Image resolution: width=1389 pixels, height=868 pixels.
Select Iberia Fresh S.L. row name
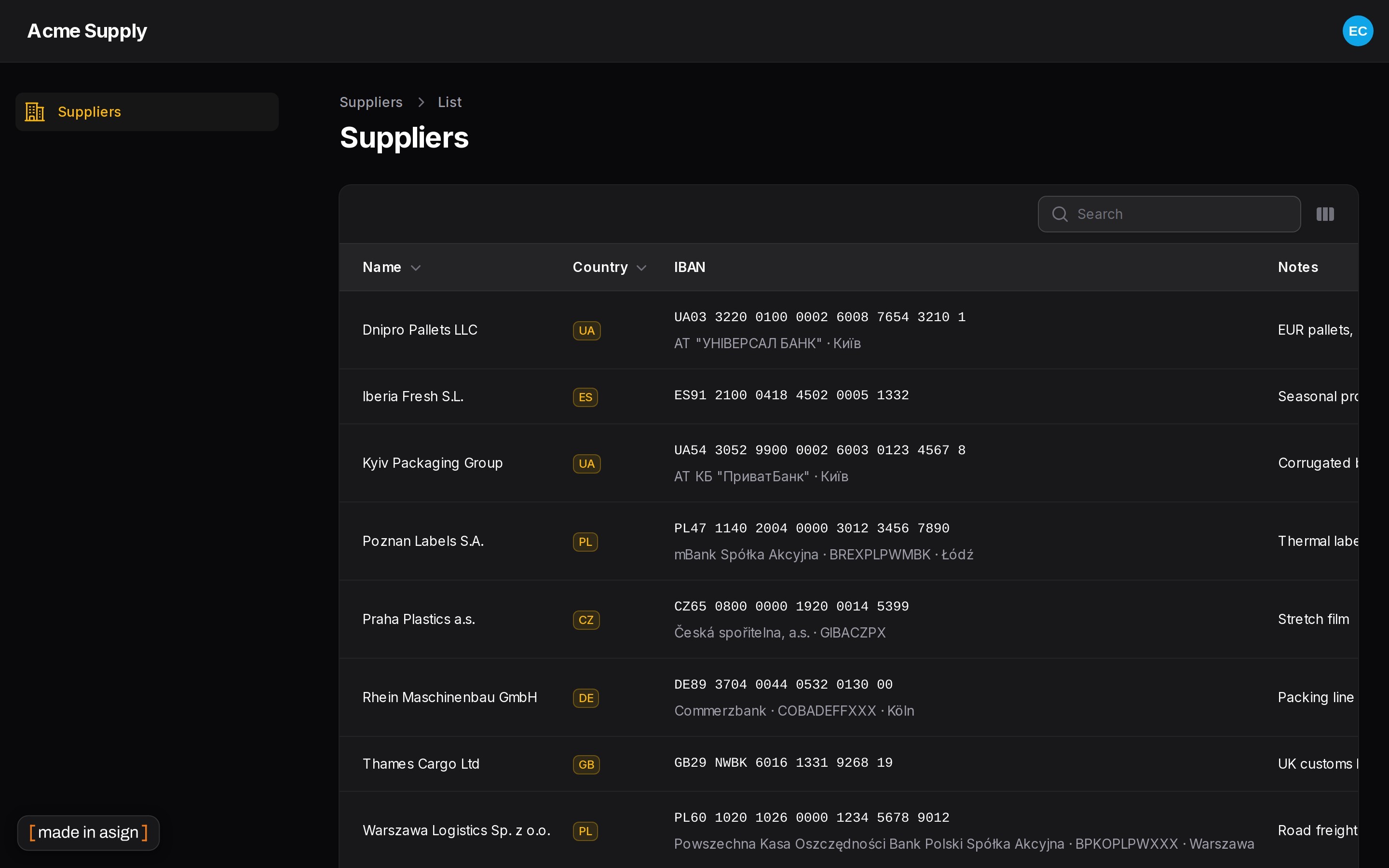[413, 397]
